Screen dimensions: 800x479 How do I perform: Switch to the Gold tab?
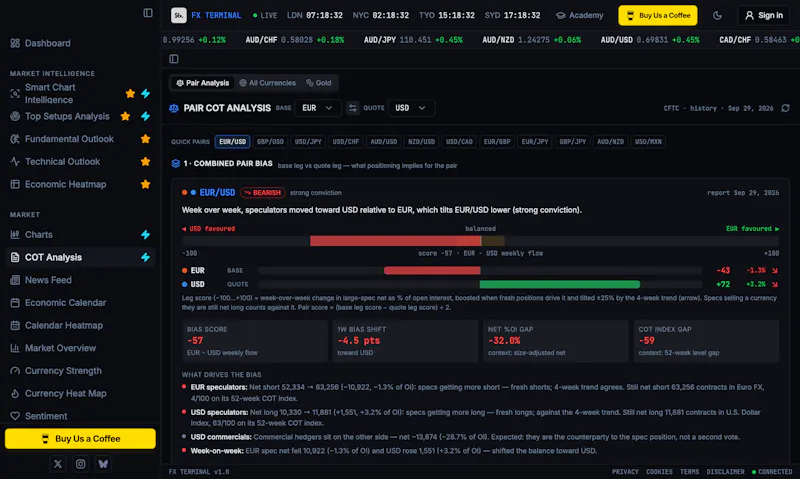[x=319, y=83]
